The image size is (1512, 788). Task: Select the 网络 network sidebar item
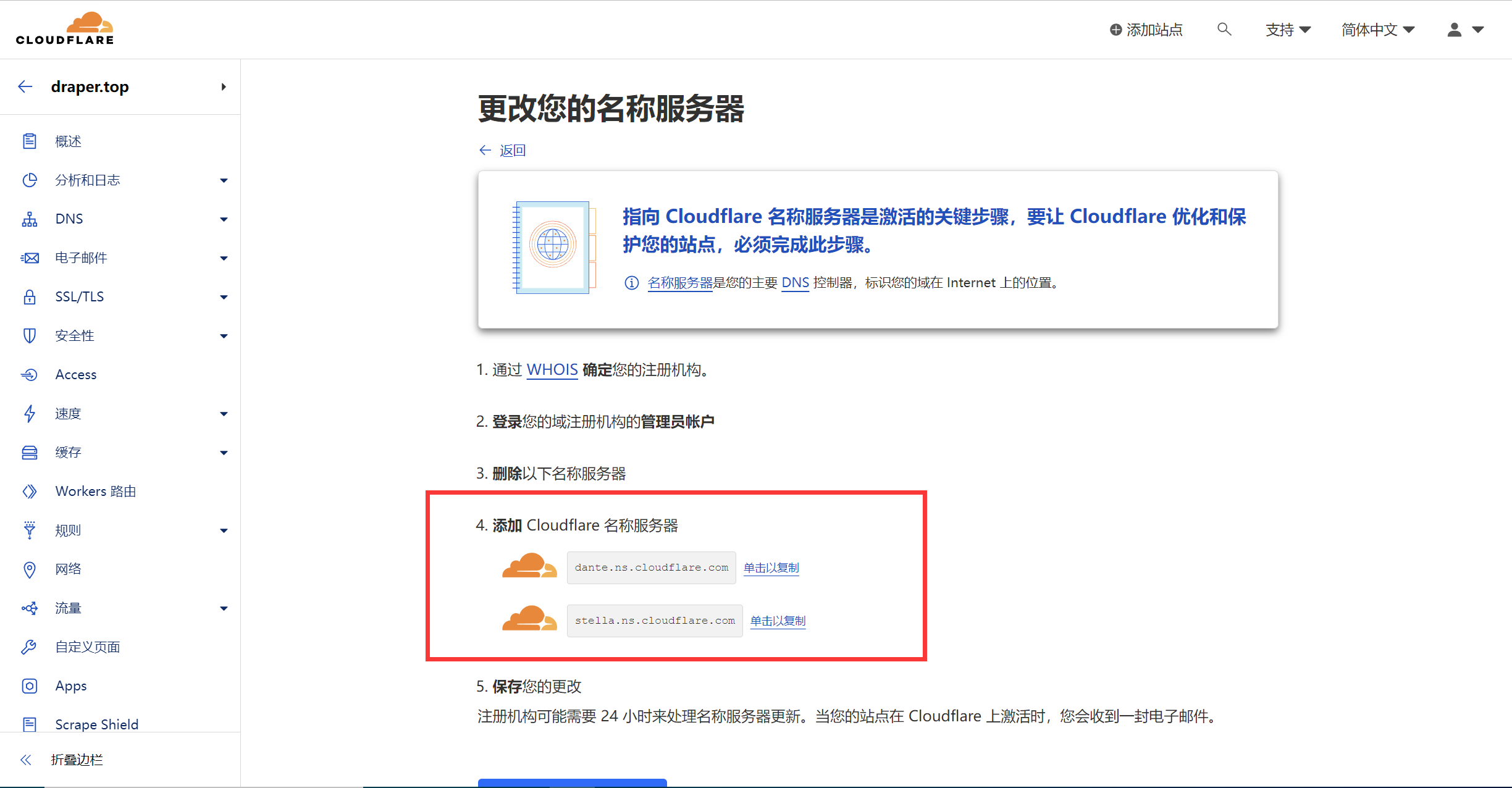tap(68, 569)
